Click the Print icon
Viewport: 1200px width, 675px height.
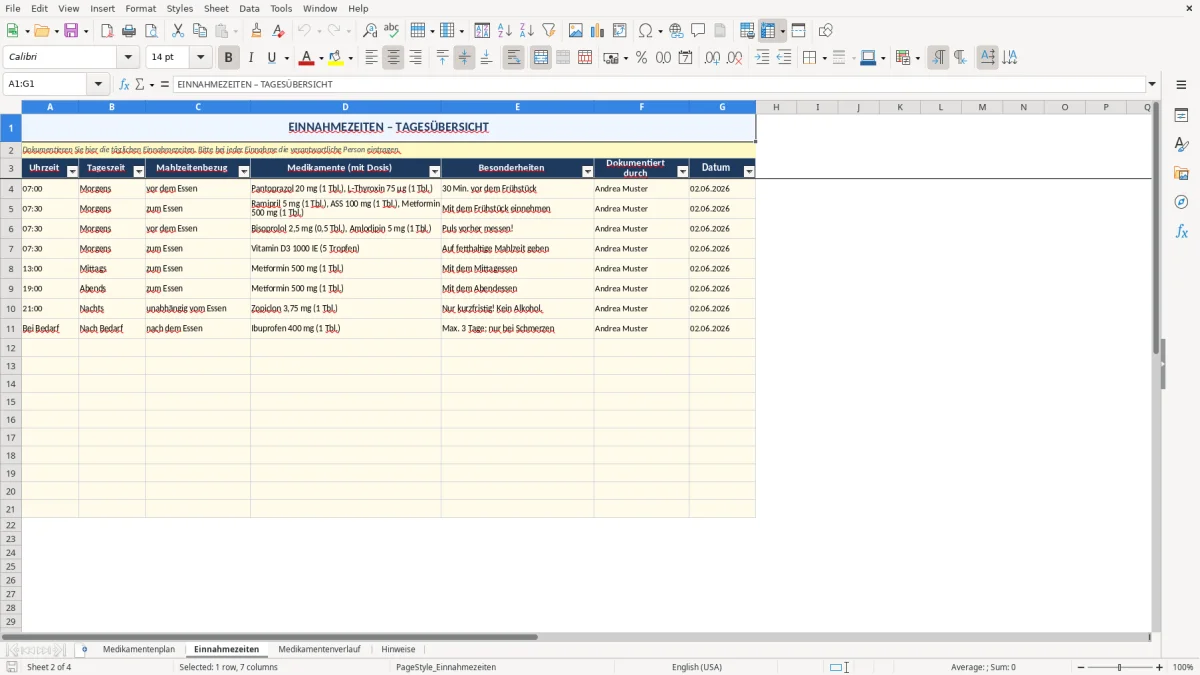129,31
